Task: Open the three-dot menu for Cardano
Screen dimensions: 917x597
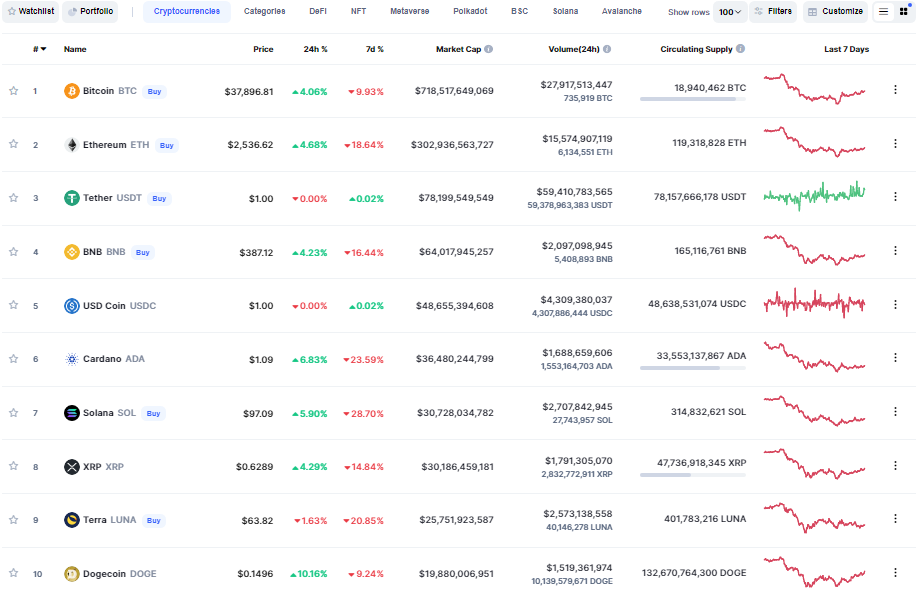Action: coord(895,357)
